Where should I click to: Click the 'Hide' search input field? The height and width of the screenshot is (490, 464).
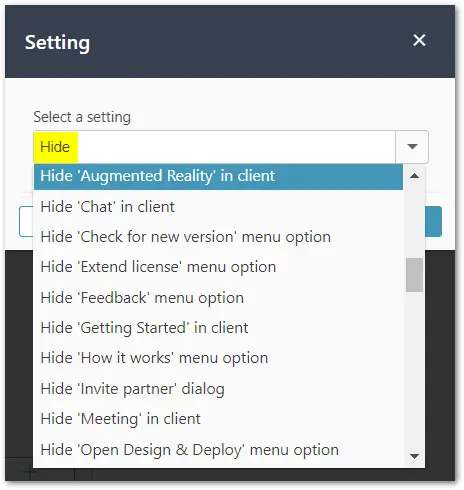coord(214,147)
